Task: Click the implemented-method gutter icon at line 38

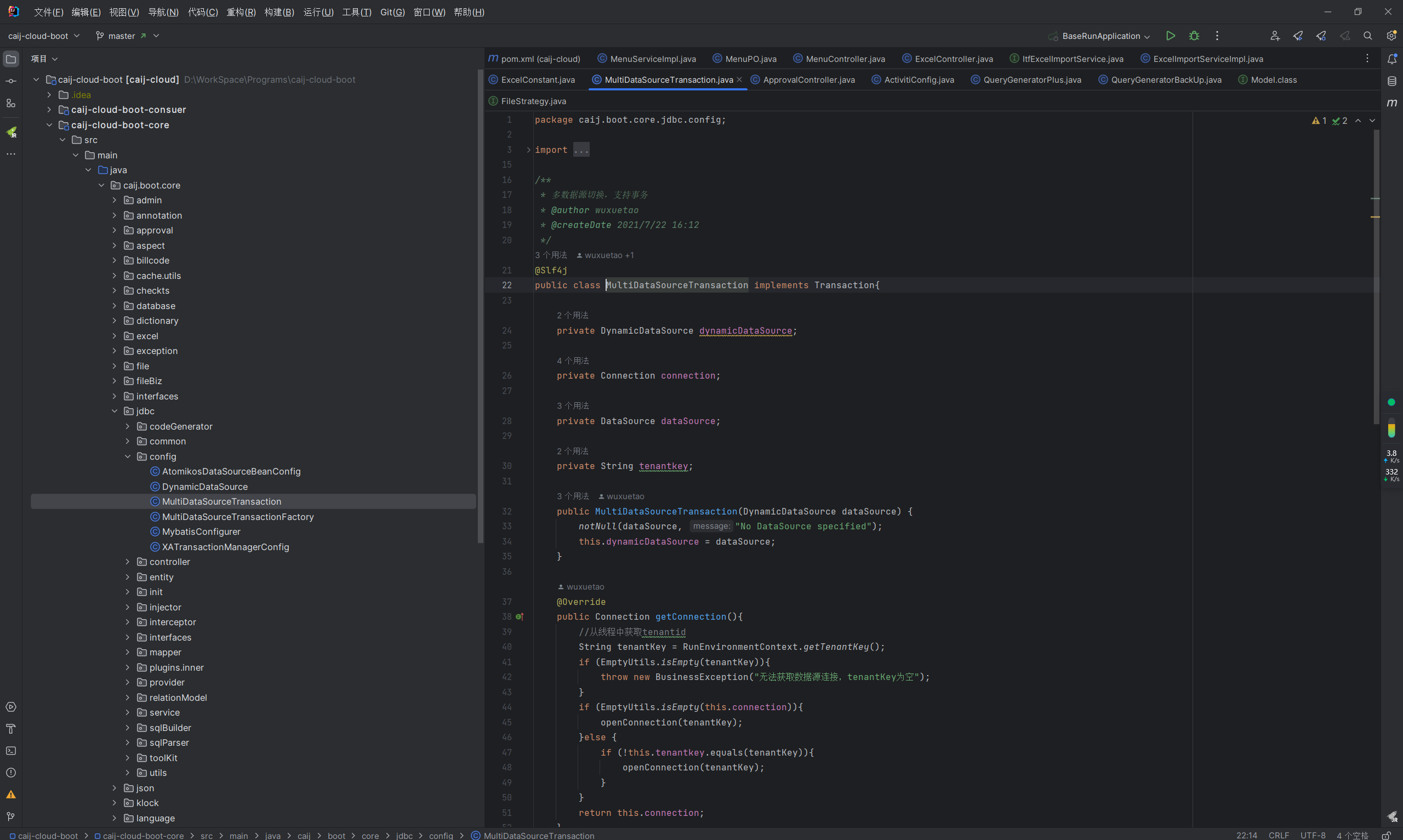Action: pyautogui.click(x=520, y=617)
